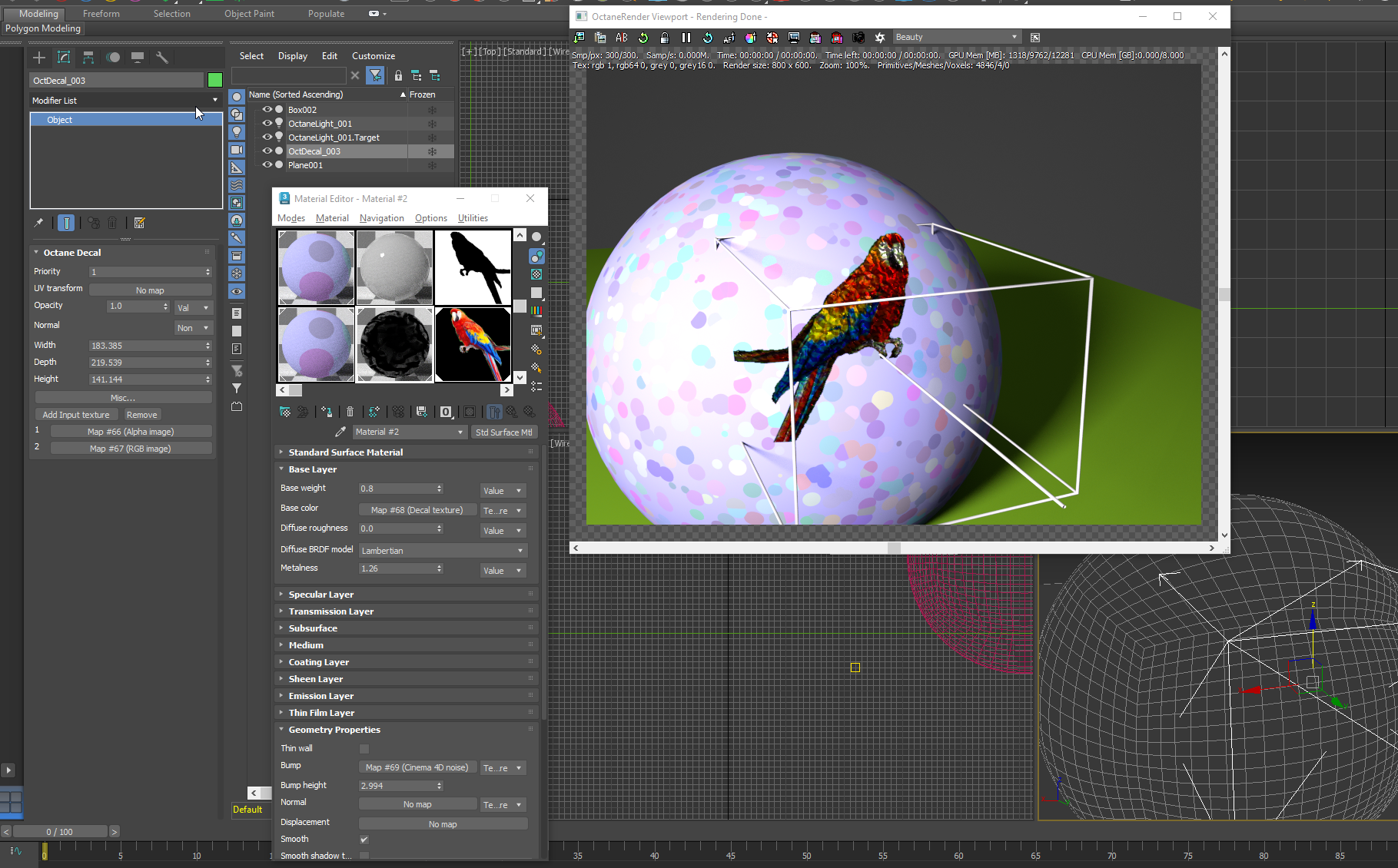Click the eyedropper pick-material icon in Material Editor
This screenshot has height=868, width=1398.
(340, 432)
